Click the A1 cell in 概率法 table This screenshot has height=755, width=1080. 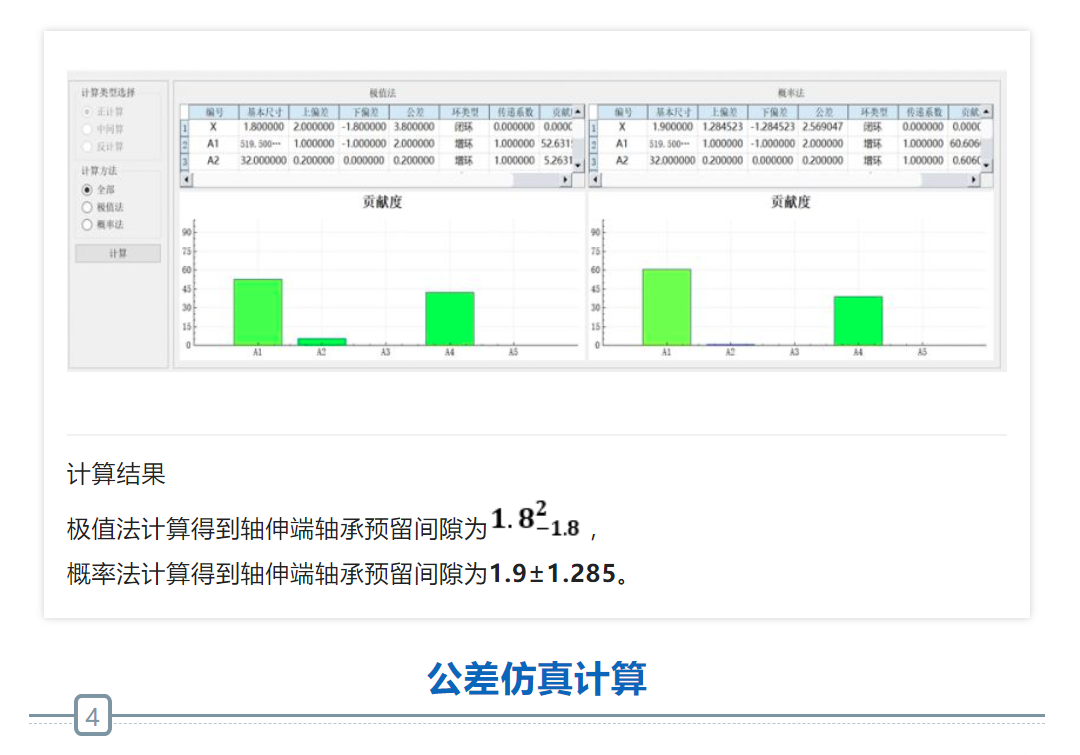click(x=622, y=144)
